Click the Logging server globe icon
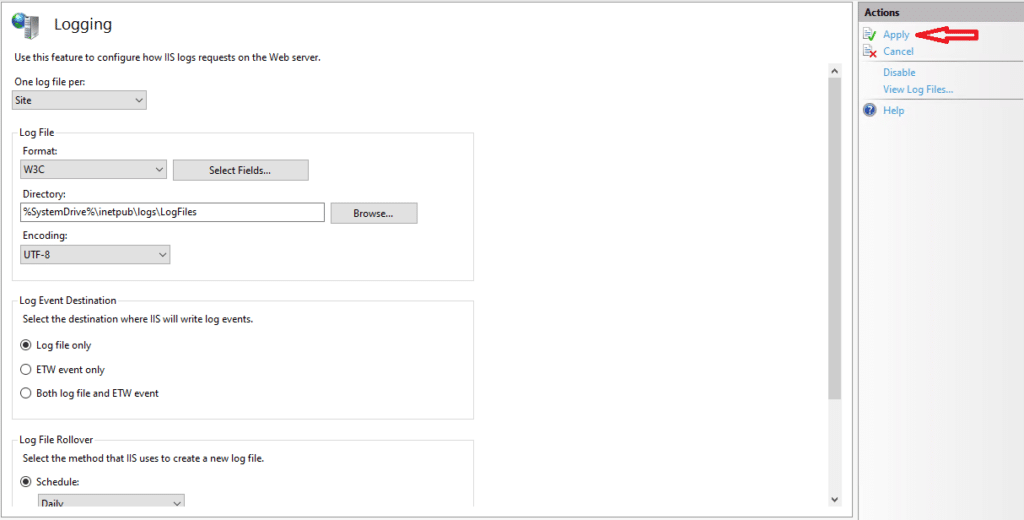1024x520 pixels. 26,25
